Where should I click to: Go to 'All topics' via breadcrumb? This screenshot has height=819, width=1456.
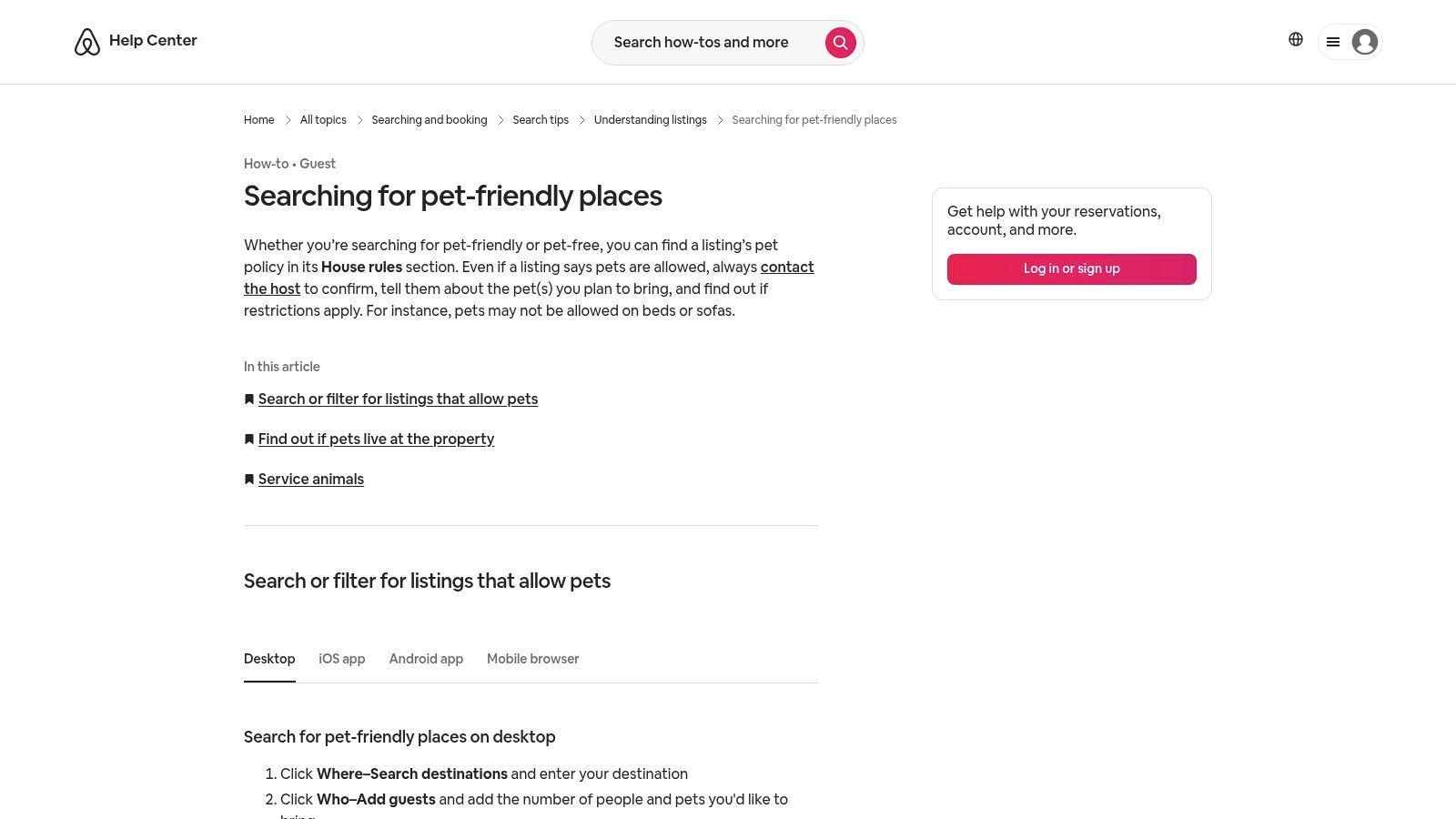tap(323, 119)
